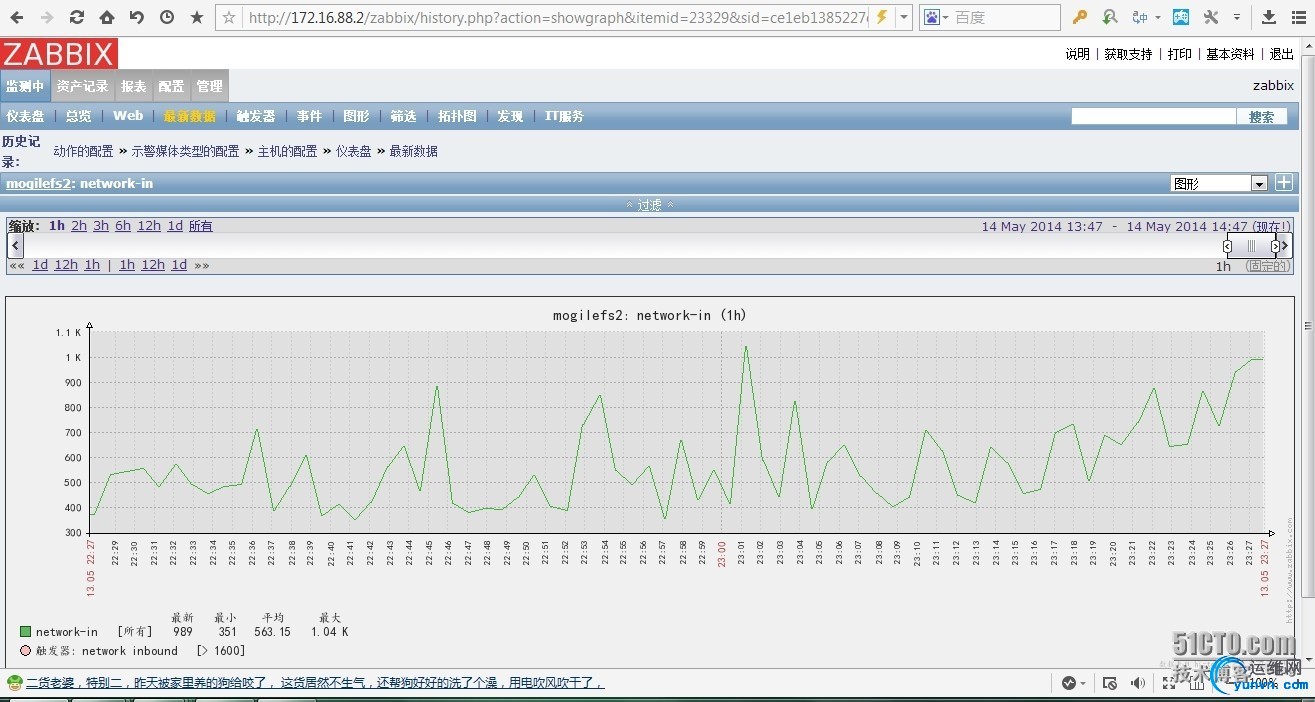Click the news ticker headline link

(315, 683)
